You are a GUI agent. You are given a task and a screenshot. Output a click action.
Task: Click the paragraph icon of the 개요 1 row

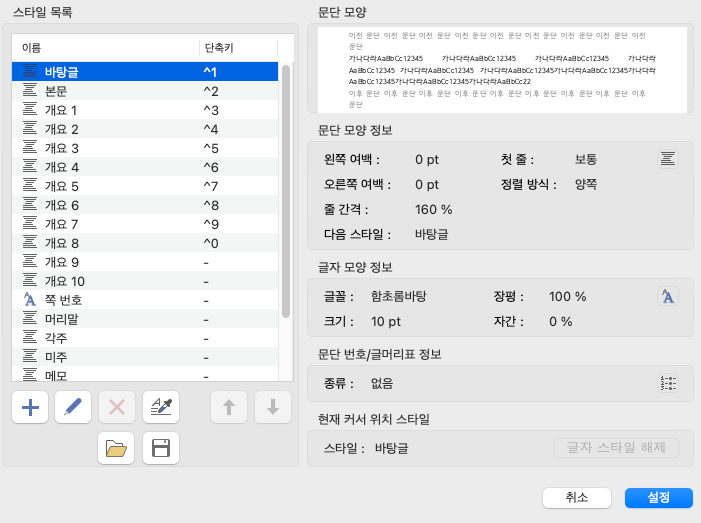click(x=30, y=110)
